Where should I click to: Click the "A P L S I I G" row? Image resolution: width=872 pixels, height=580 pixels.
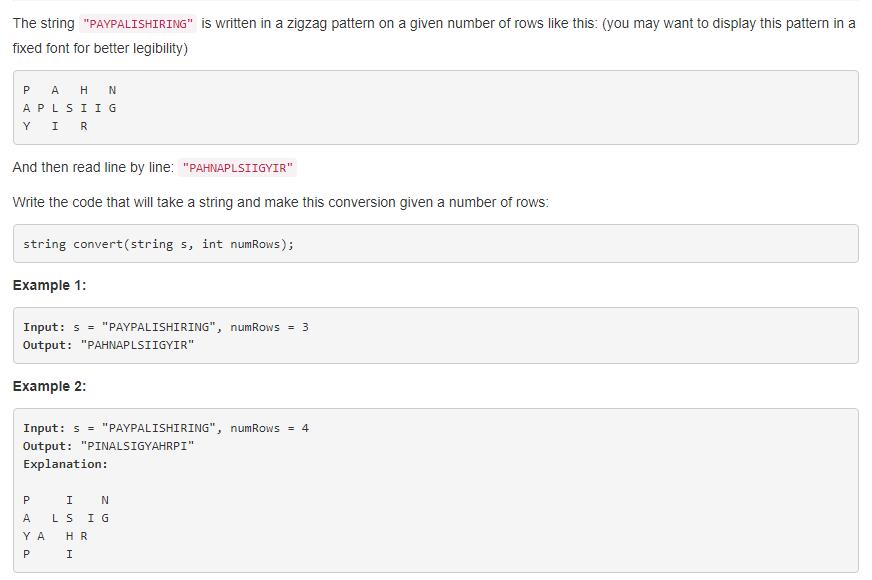70,108
